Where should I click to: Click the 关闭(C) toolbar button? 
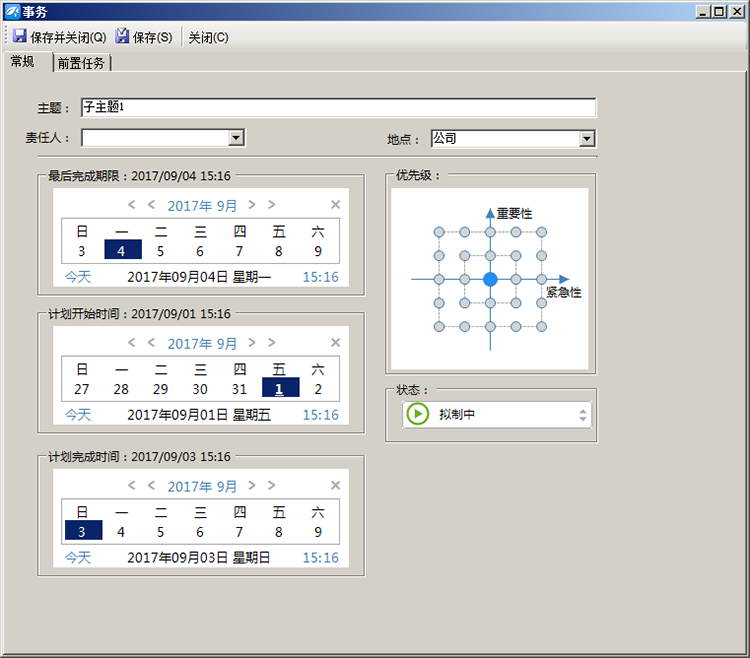[x=208, y=38]
